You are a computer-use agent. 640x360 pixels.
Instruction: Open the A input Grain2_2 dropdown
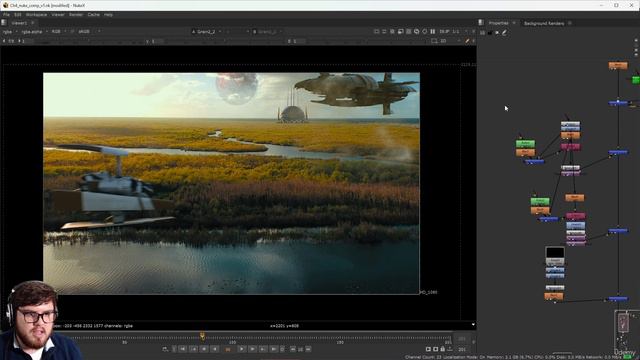[206, 31]
